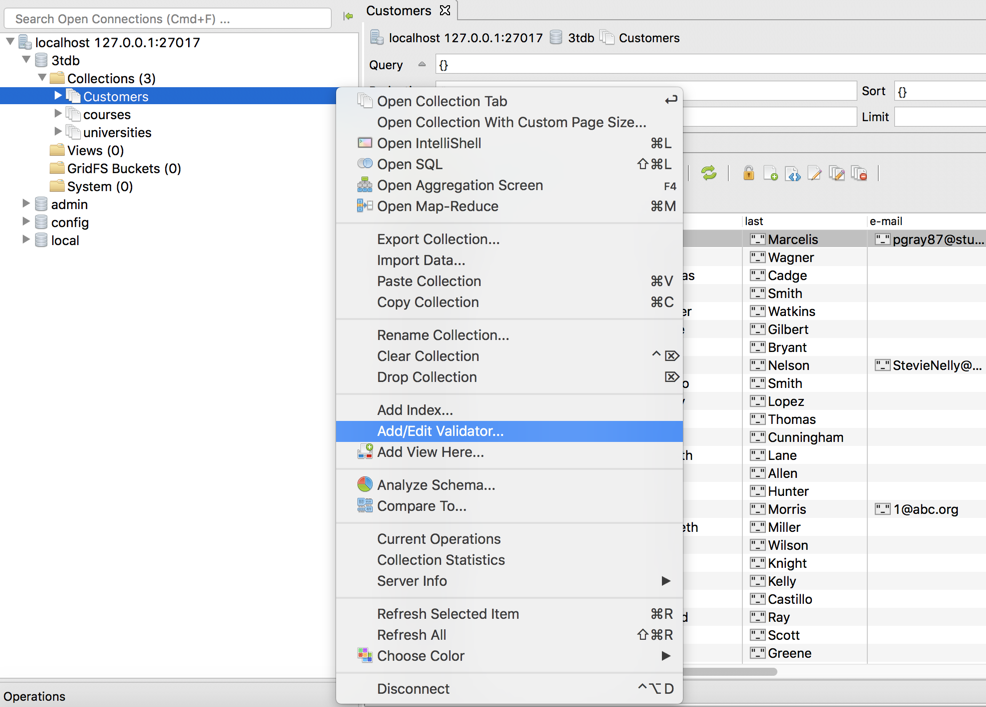Click the green refresh arrows icon
Screen dimensions: 986x707
click(x=709, y=173)
